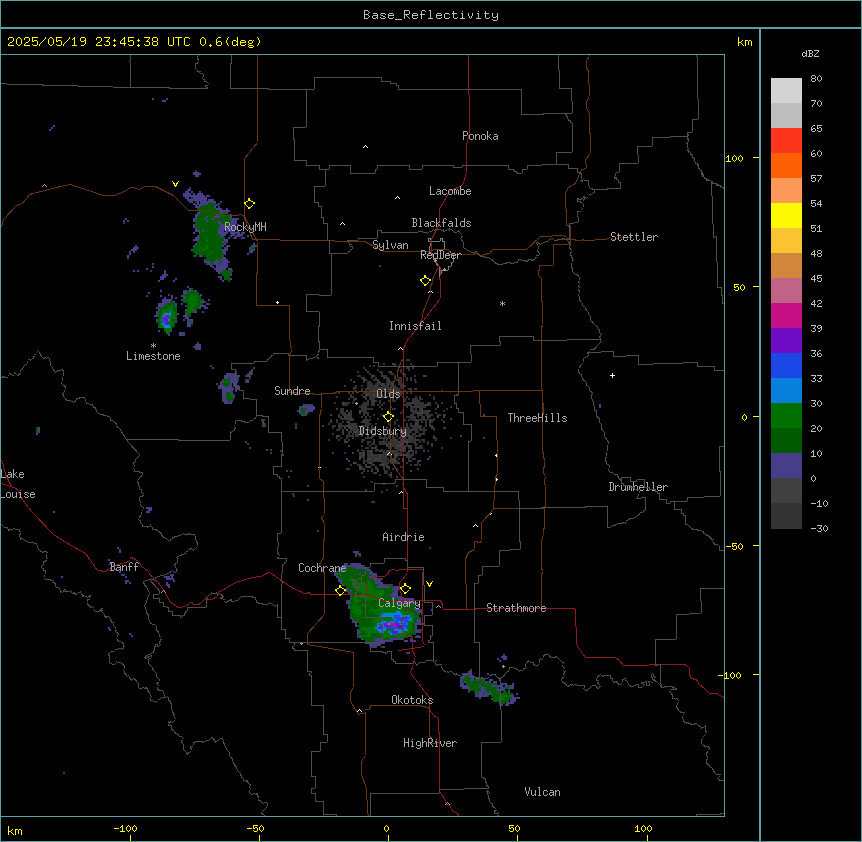Image resolution: width=862 pixels, height=842 pixels.
Task: Click the RedDeer city label
Action: 440,255
